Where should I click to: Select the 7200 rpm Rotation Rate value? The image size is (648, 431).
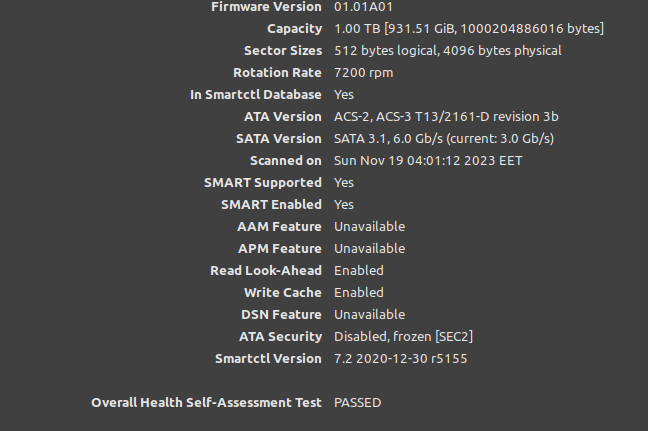pyautogui.click(x=363, y=72)
